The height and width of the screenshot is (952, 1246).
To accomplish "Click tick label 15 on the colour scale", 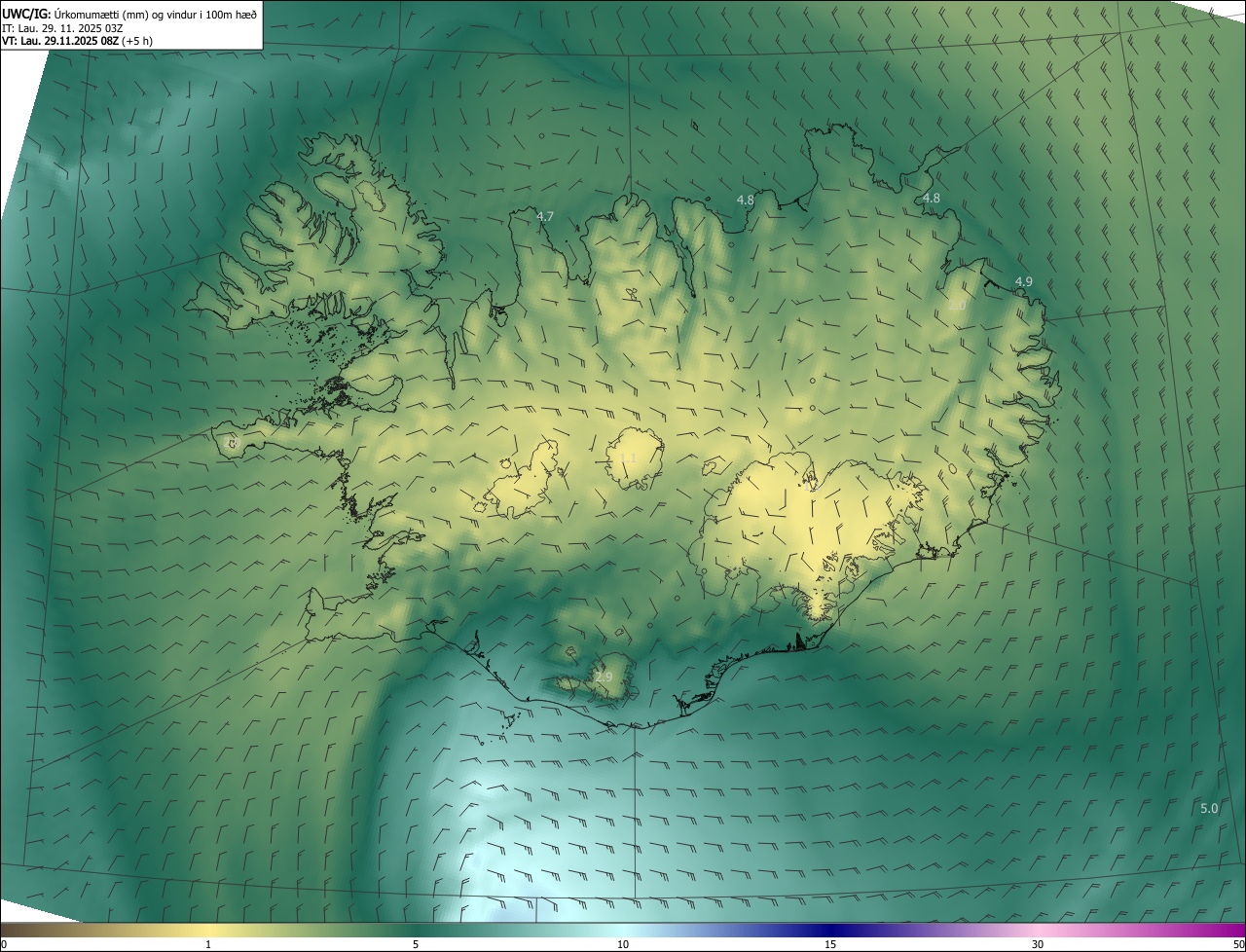I will pos(830,944).
